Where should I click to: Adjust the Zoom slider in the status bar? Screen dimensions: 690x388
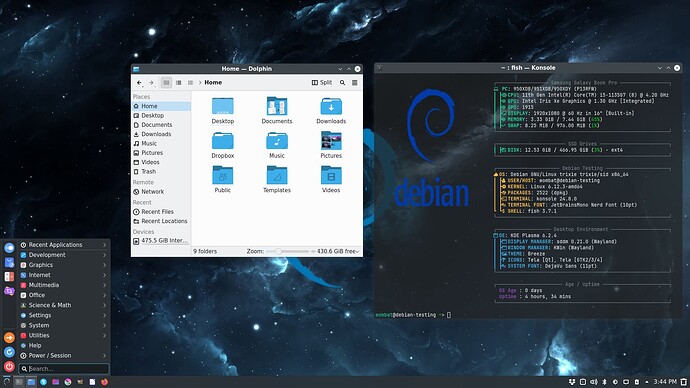[x=287, y=252]
